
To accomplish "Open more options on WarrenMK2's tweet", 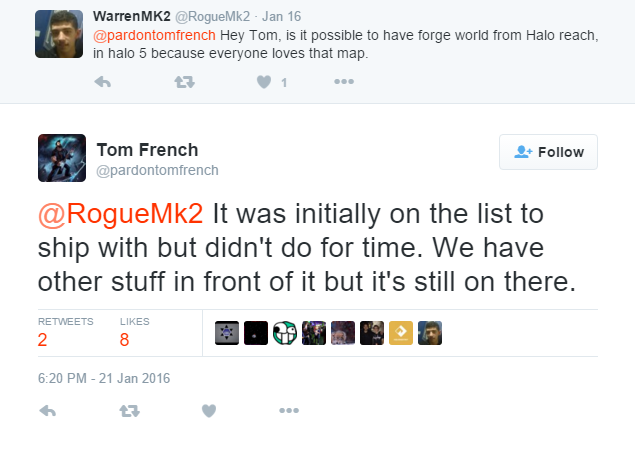I will (344, 83).
